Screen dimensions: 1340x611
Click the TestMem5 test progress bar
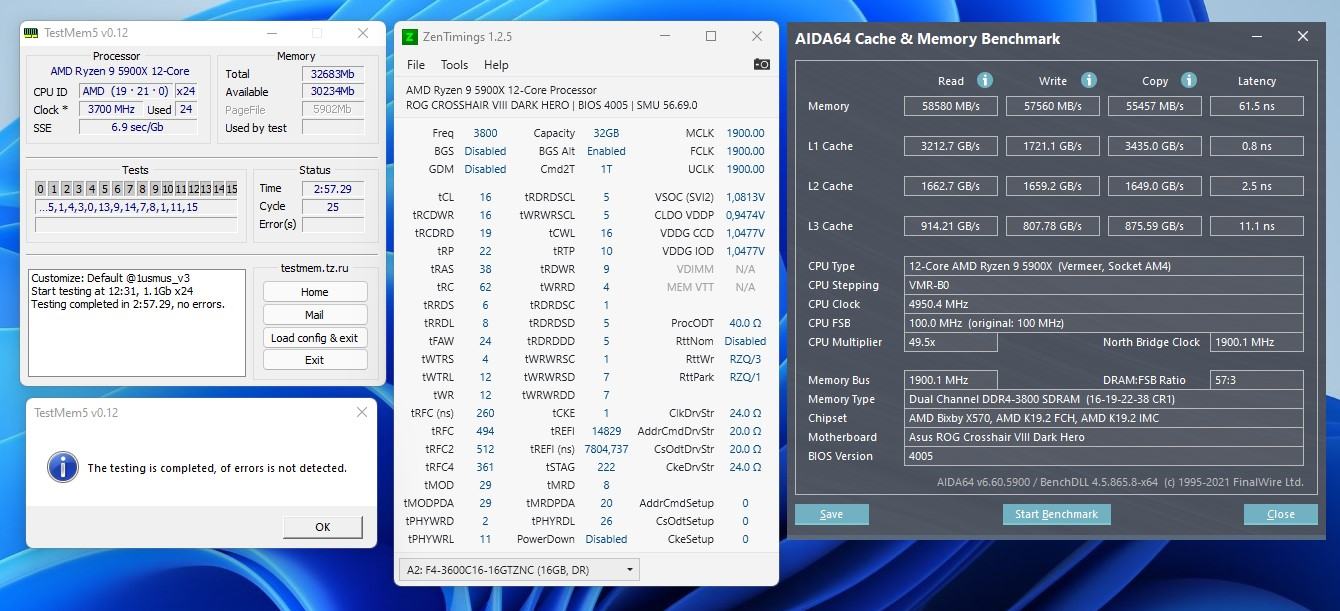click(136, 222)
